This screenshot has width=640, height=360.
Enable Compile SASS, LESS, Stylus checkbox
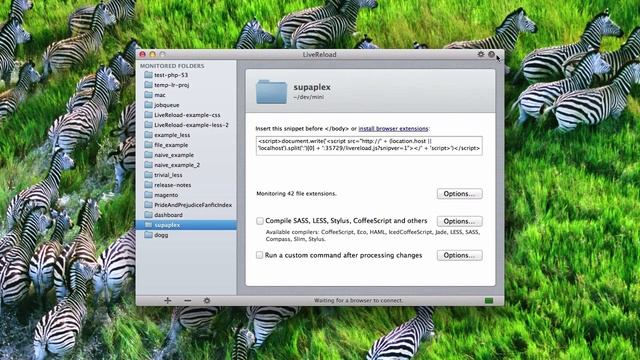pos(260,221)
